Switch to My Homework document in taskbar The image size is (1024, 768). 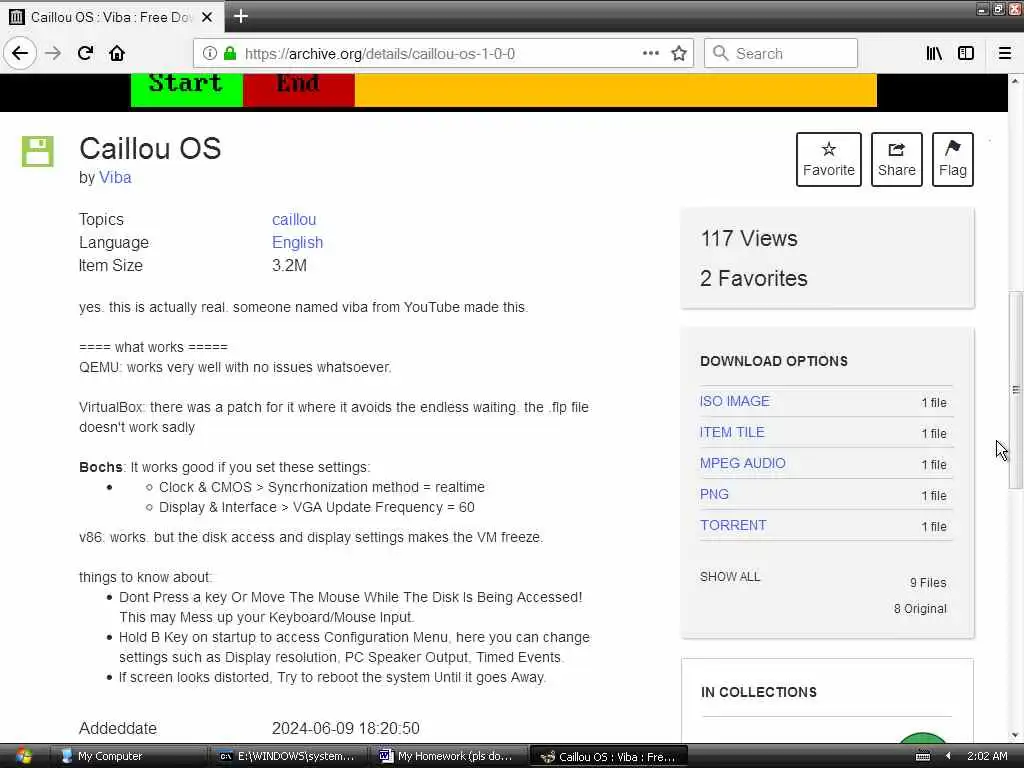click(x=449, y=756)
